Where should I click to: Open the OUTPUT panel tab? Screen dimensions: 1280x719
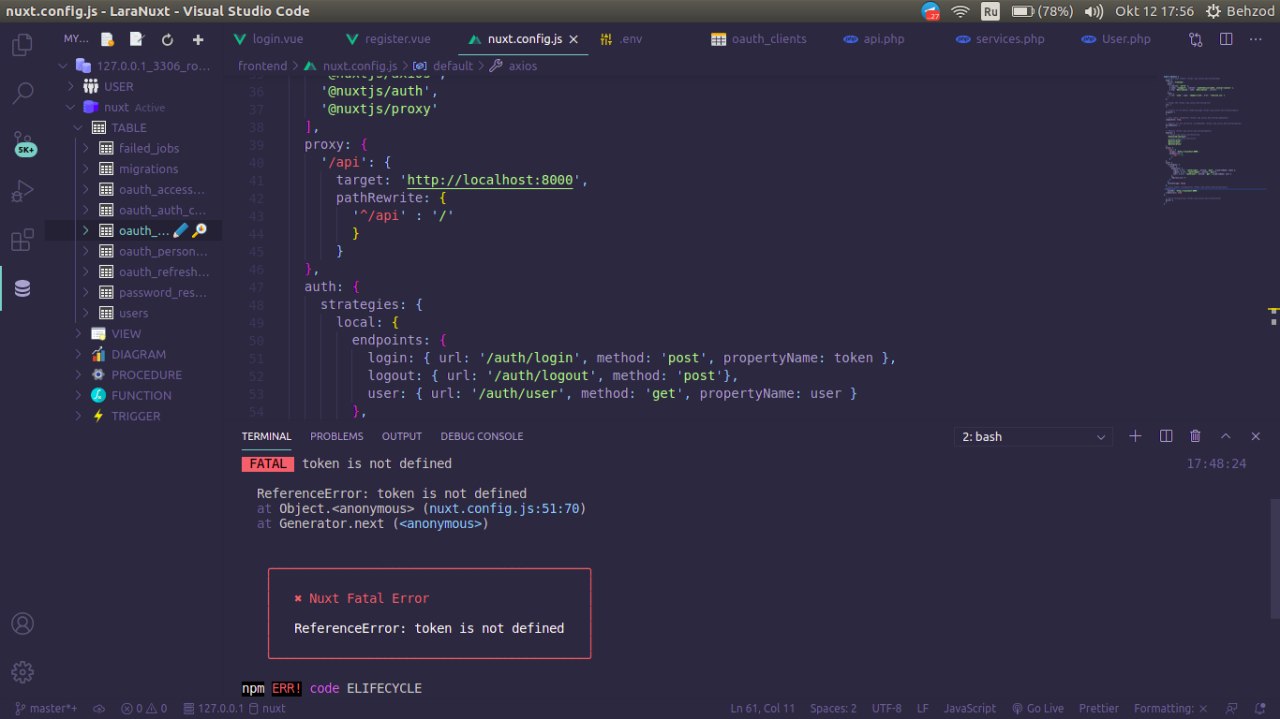tap(402, 436)
